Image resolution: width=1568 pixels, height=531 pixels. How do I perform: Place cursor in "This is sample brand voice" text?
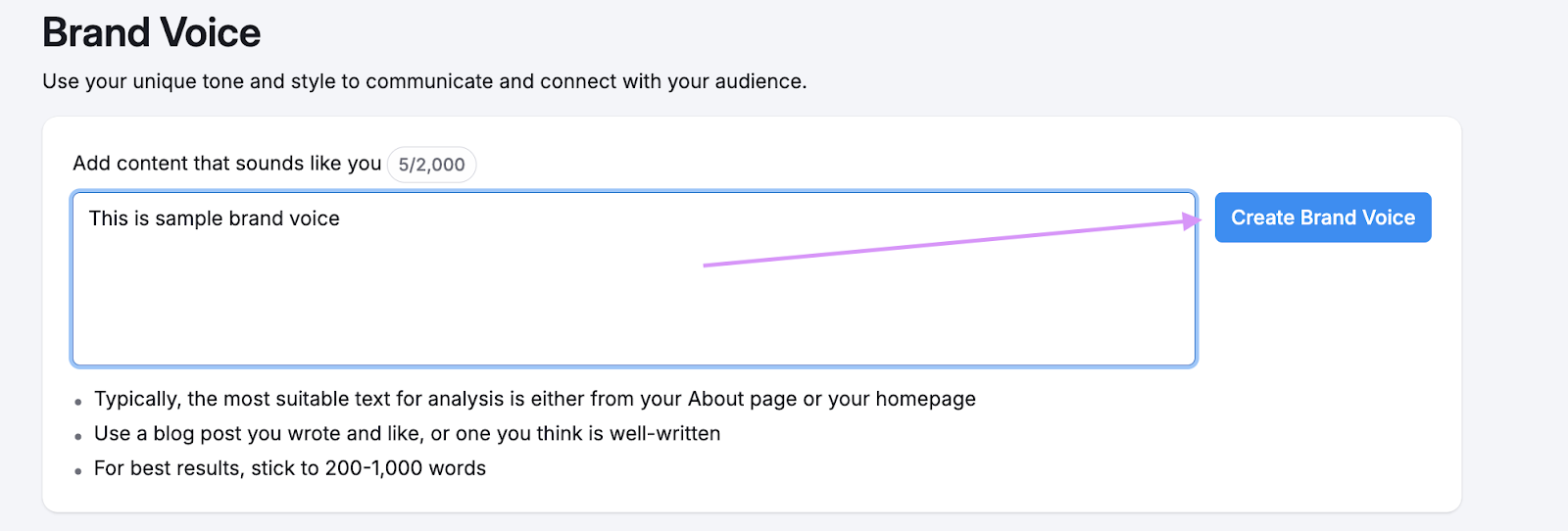click(x=214, y=218)
